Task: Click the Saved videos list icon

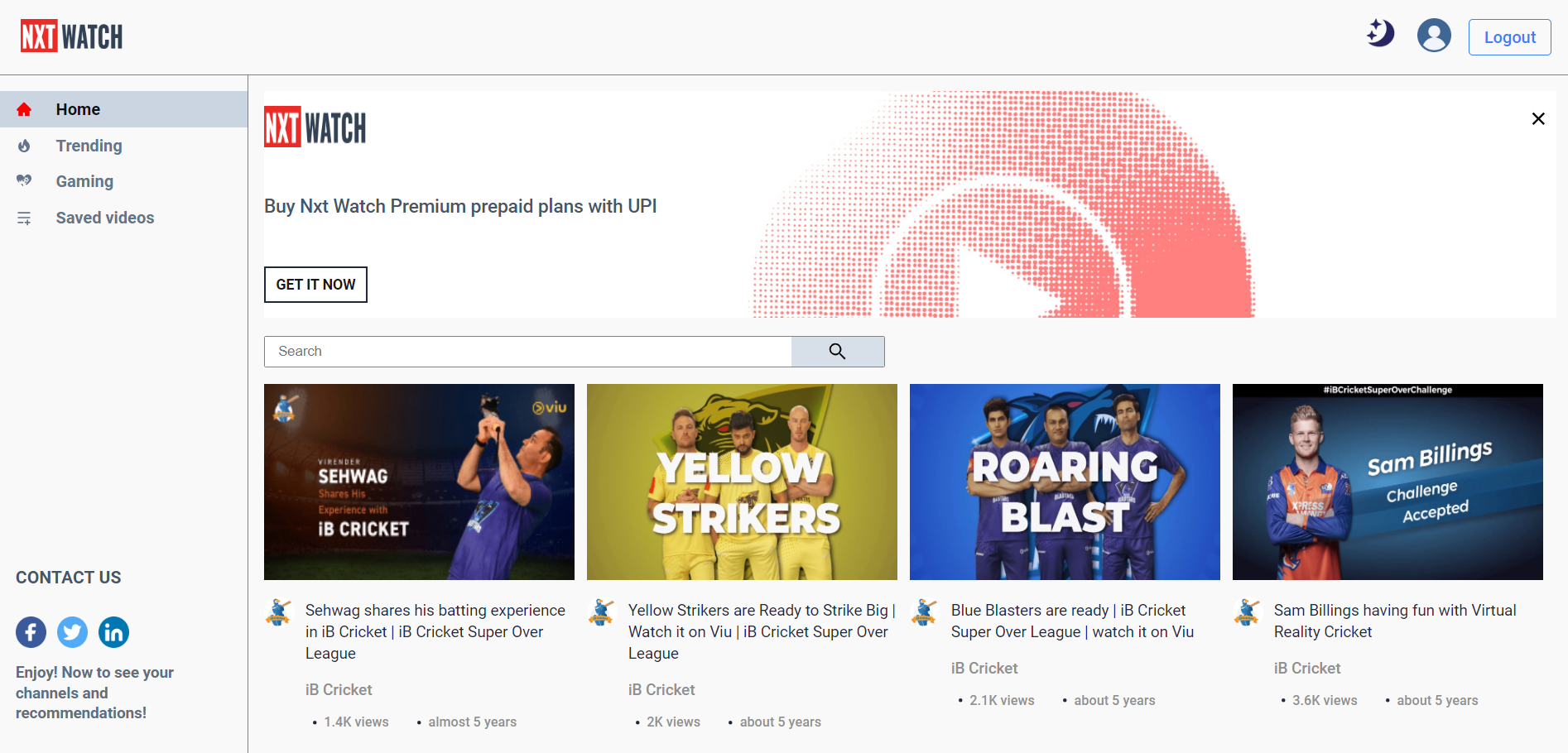Action: point(24,218)
